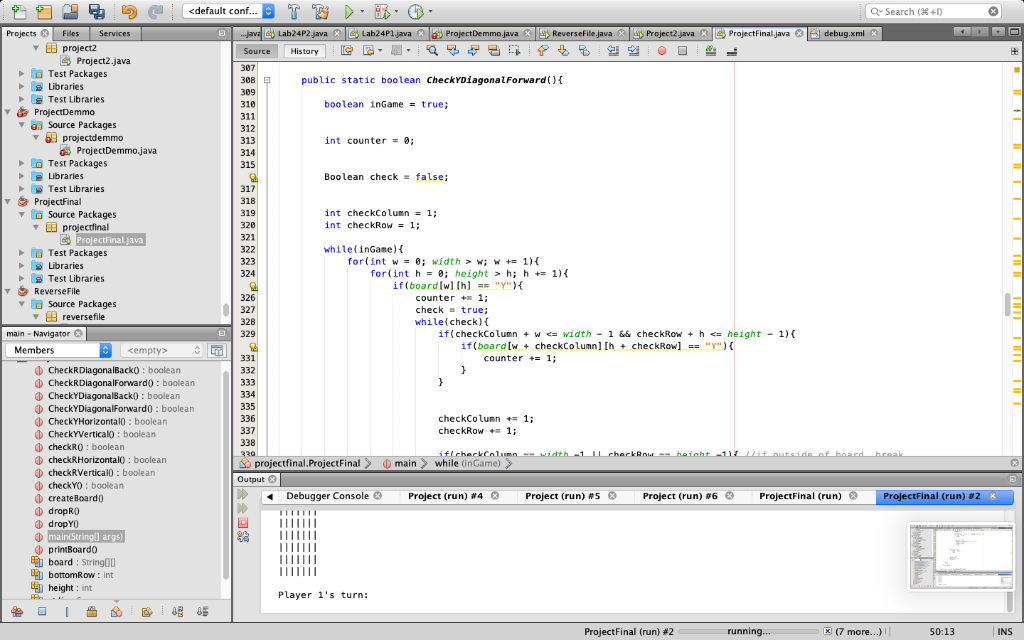Toggle fold on line 308 method
1024x640 pixels.
[x=266, y=80]
